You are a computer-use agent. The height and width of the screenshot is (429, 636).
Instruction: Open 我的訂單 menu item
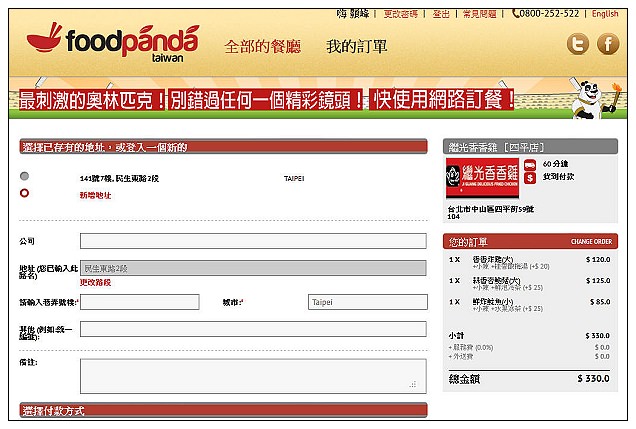click(x=357, y=47)
